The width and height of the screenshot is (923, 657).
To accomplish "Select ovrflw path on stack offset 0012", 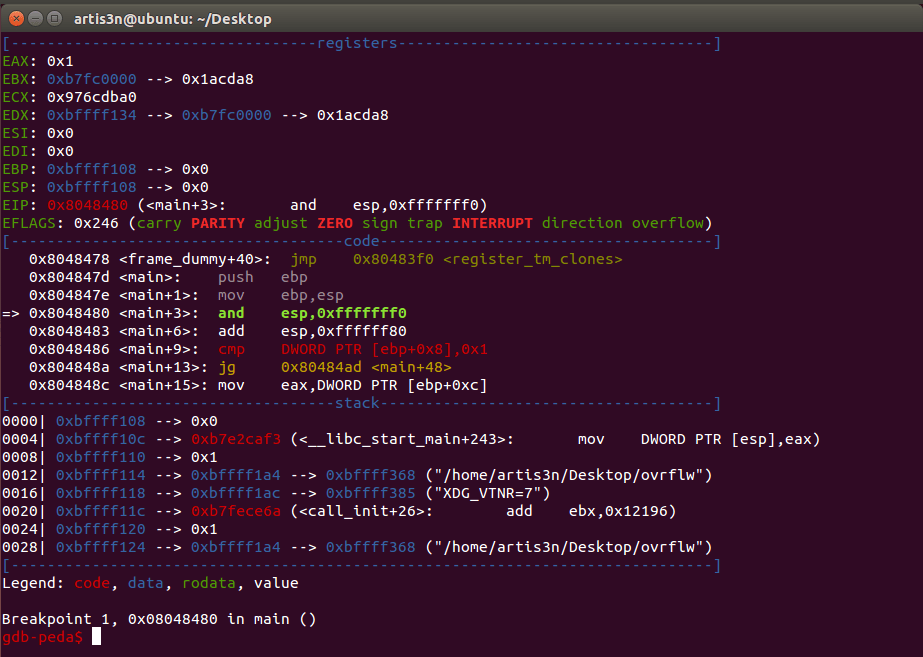I will 569,475.
